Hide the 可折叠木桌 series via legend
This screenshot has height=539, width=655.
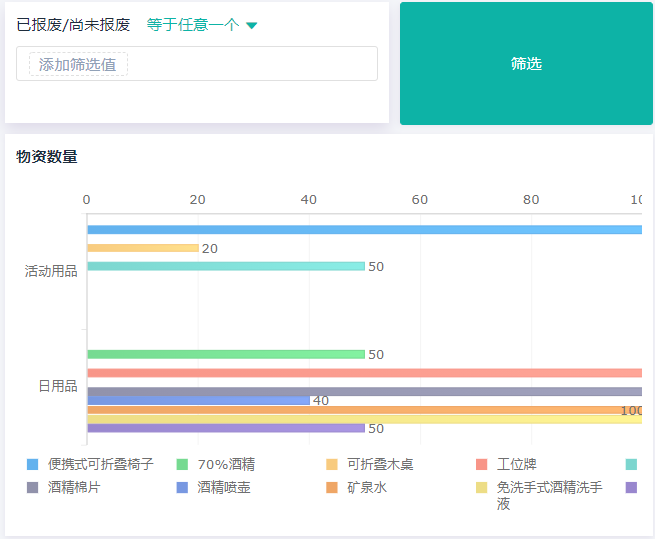point(380,464)
